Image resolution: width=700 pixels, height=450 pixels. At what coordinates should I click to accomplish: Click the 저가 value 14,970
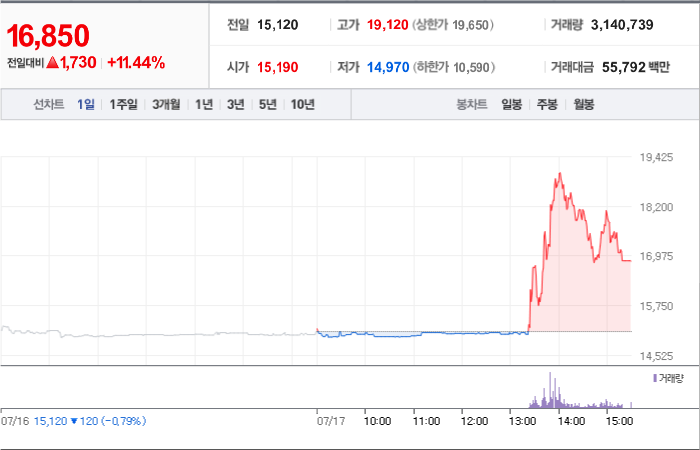388,67
